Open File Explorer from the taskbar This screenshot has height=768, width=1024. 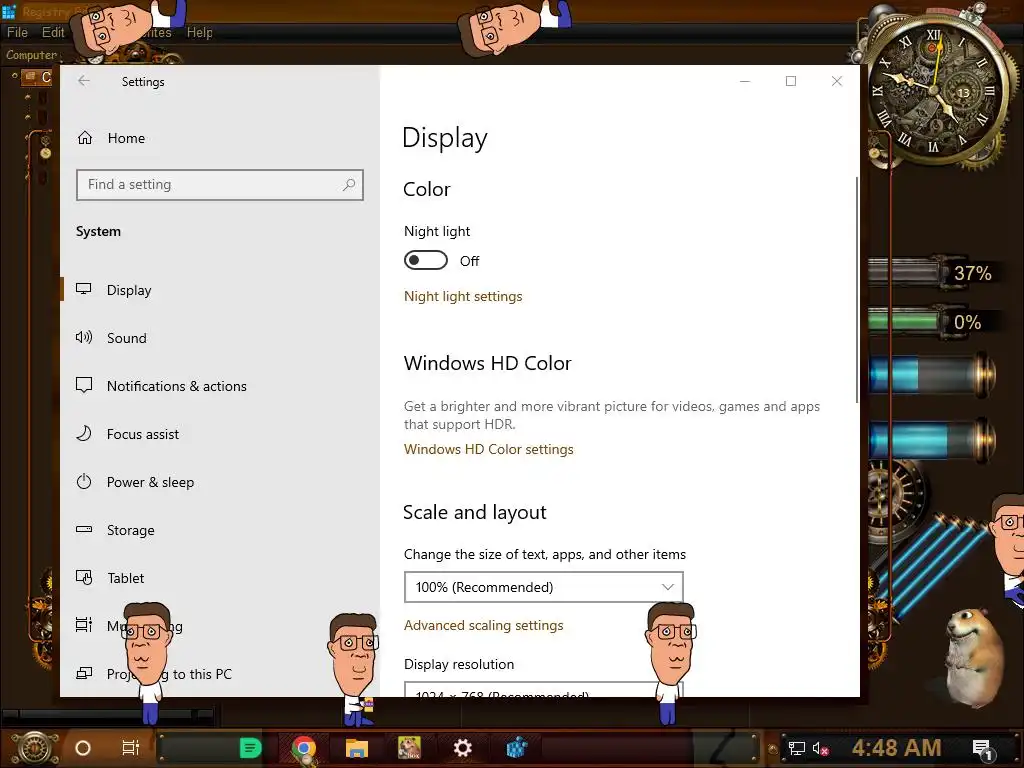357,748
